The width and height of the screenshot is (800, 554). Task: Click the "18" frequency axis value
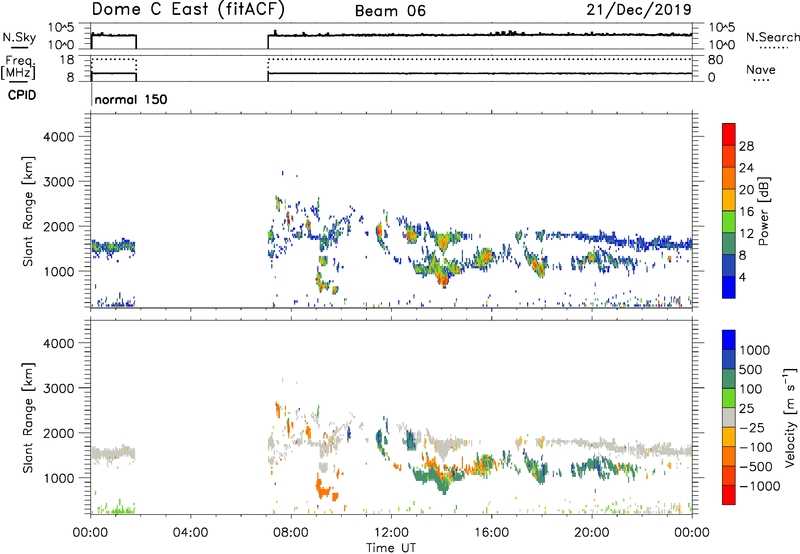click(67, 60)
